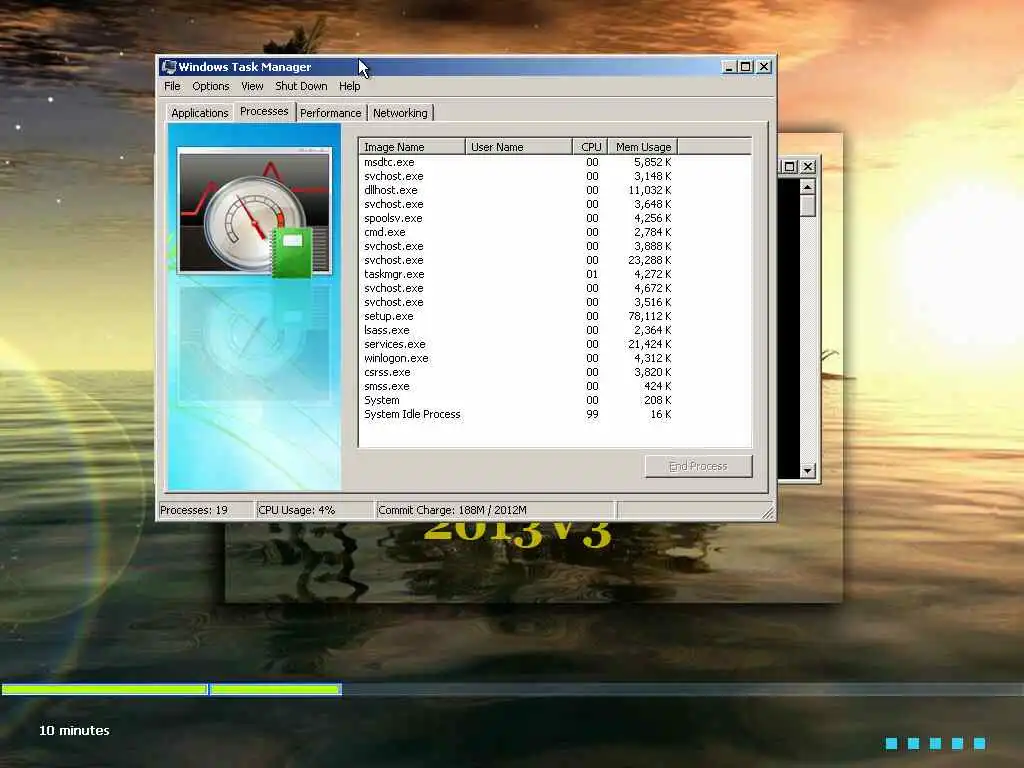The width and height of the screenshot is (1024, 768).
Task: Close the background console window
Action: tap(808, 167)
